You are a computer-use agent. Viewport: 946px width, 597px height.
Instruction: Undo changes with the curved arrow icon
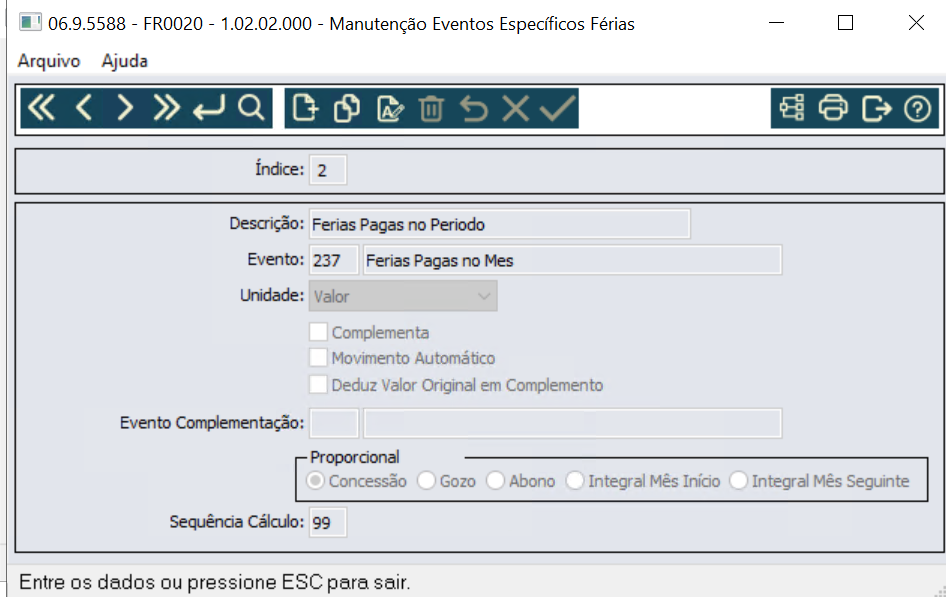click(474, 109)
